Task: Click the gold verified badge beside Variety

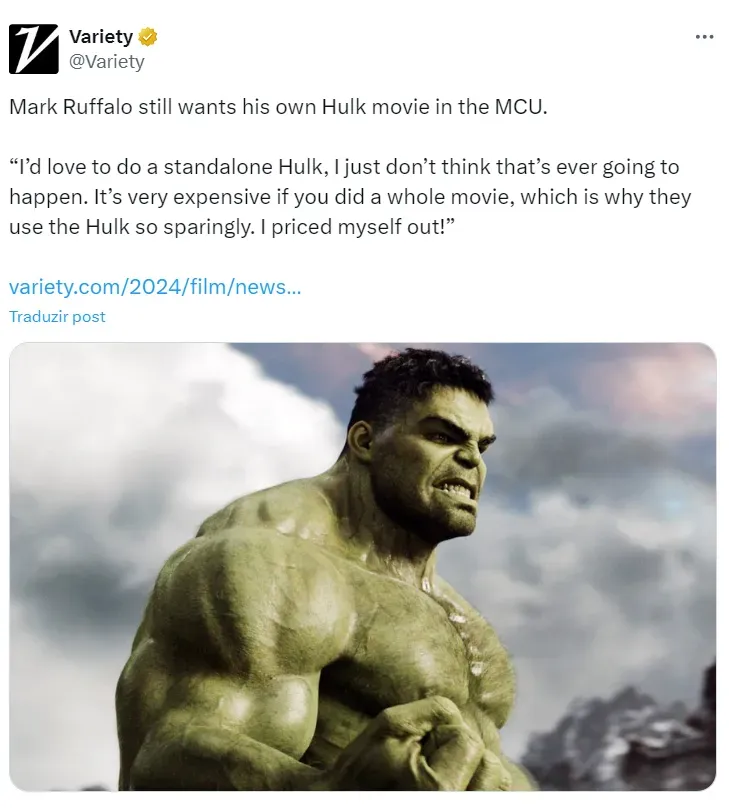Action: coord(148,37)
